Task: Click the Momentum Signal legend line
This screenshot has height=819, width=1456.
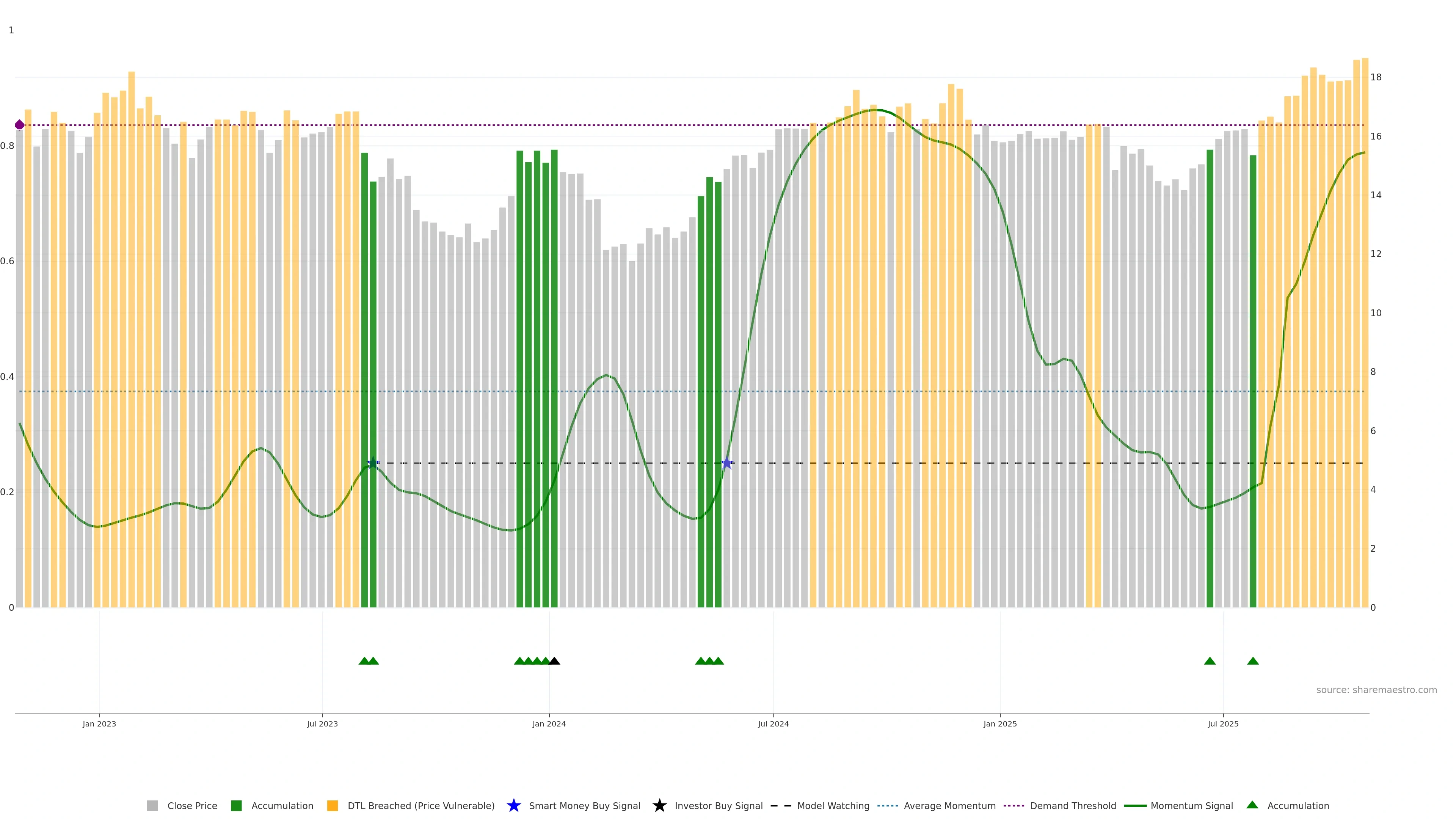Action: tap(1136, 806)
